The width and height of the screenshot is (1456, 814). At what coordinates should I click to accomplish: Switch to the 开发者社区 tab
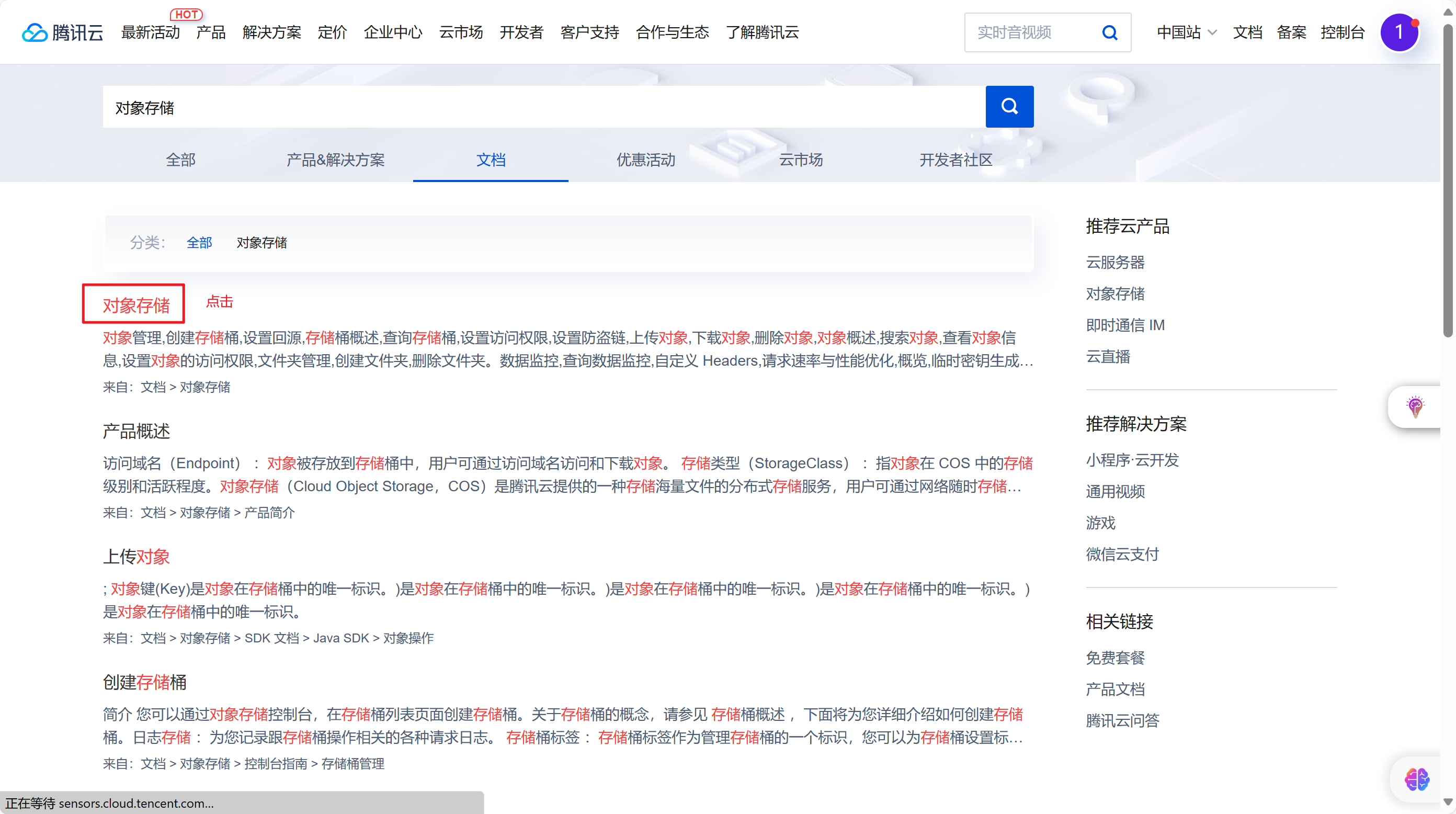tap(955, 160)
